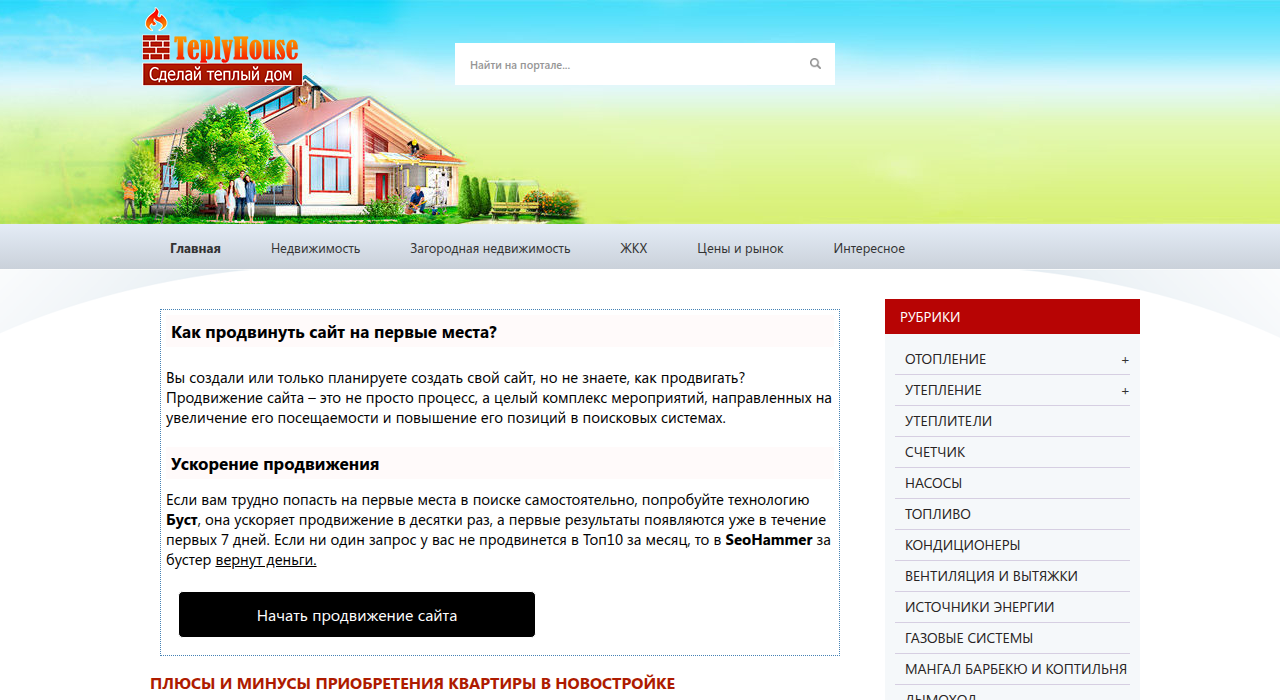Open the ТОПЛИВО category
The width and height of the screenshot is (1280, 700).
[x=937, y=514]
